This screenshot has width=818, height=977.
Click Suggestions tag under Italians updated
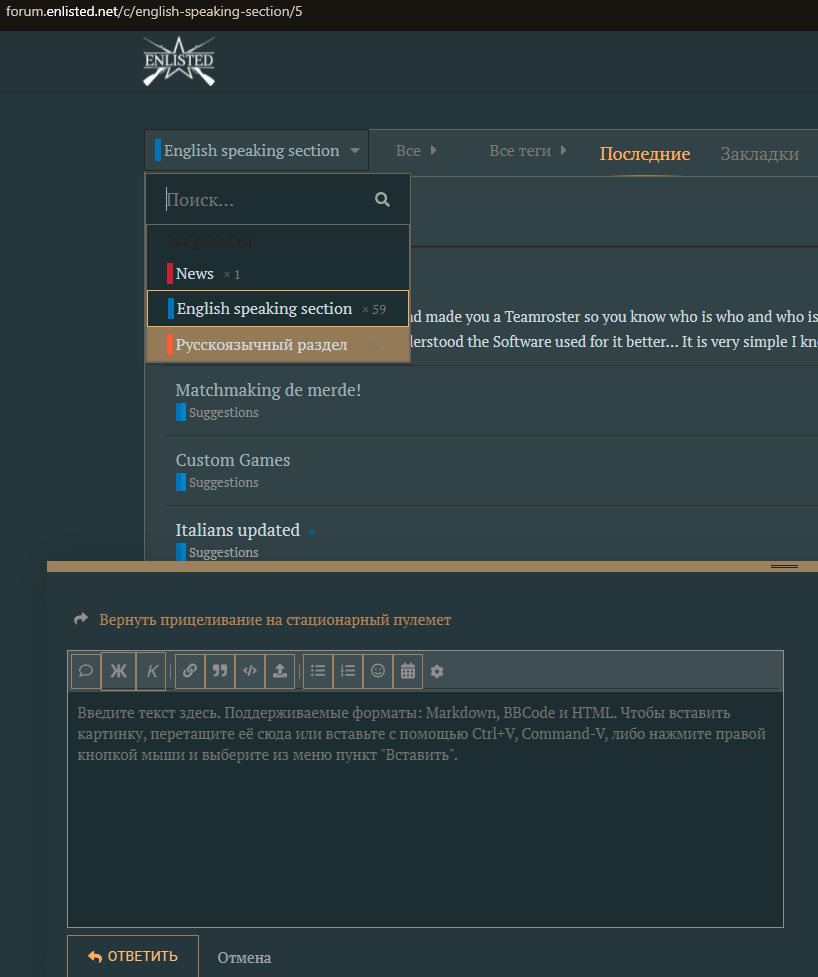[x=217, y=552]
